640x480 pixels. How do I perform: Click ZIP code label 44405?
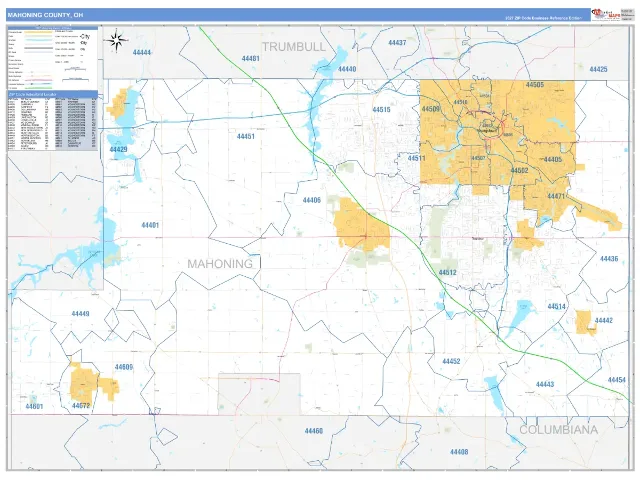[553, 160]
